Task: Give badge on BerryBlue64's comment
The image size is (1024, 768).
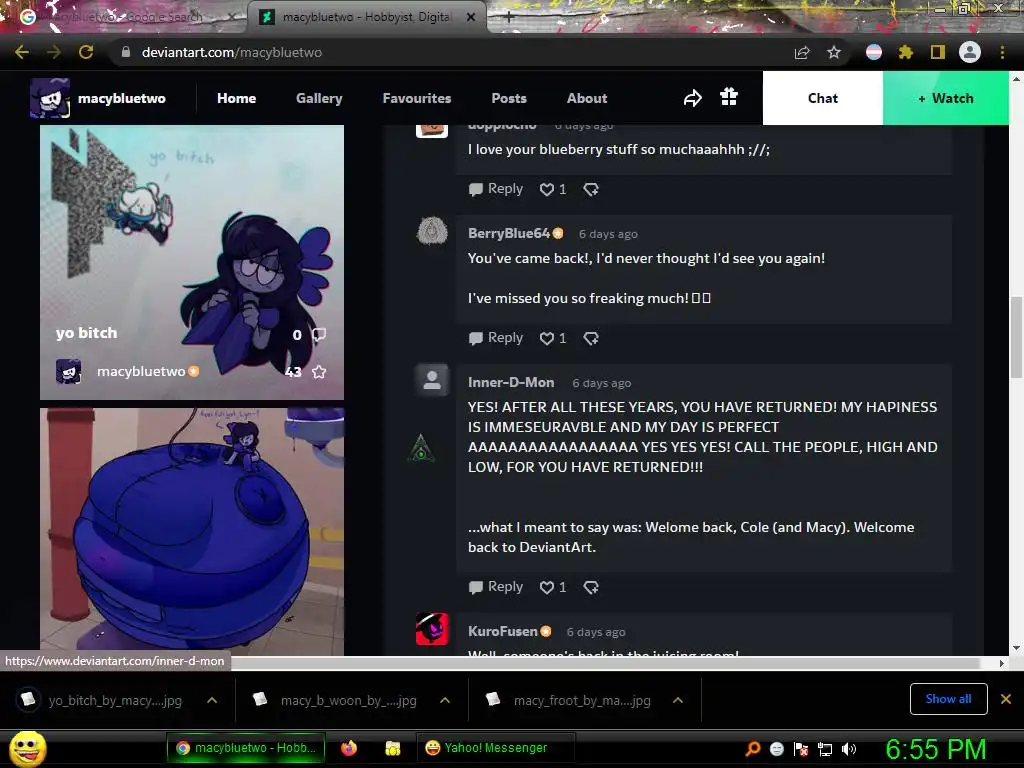Action: [591, 338]
